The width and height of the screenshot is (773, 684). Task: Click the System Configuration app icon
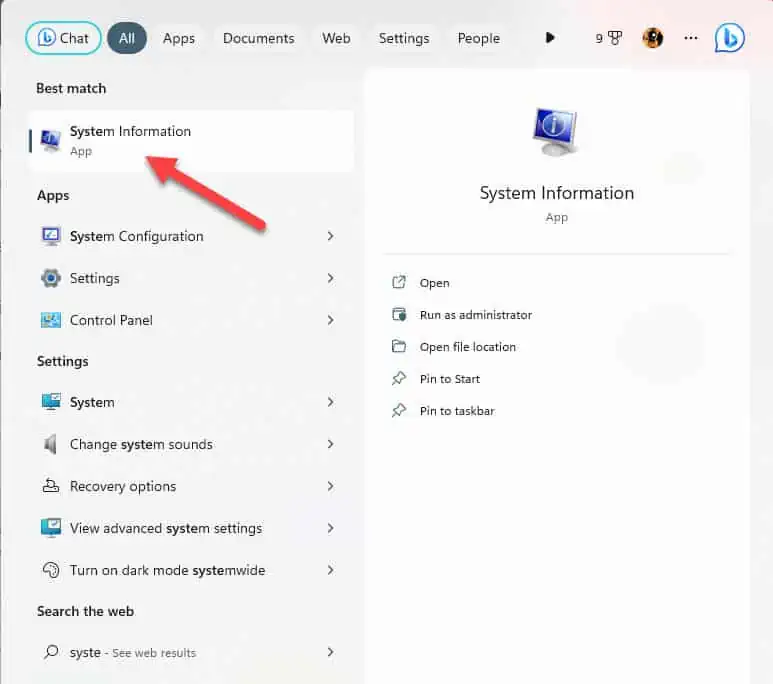(x=51, y=236)
